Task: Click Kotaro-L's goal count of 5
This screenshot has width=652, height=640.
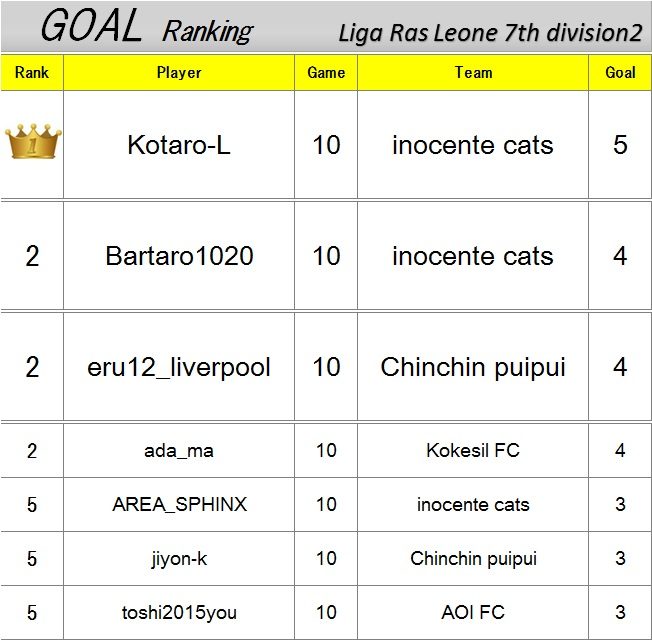Action: [x=620, y=145]
